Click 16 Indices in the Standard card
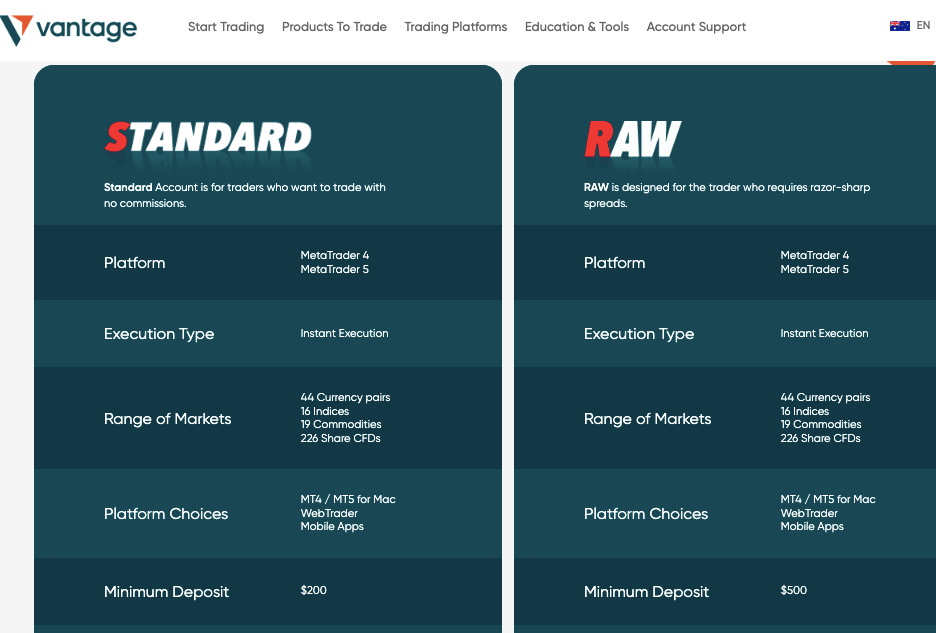936x633 pixels. tap(325, 411)
